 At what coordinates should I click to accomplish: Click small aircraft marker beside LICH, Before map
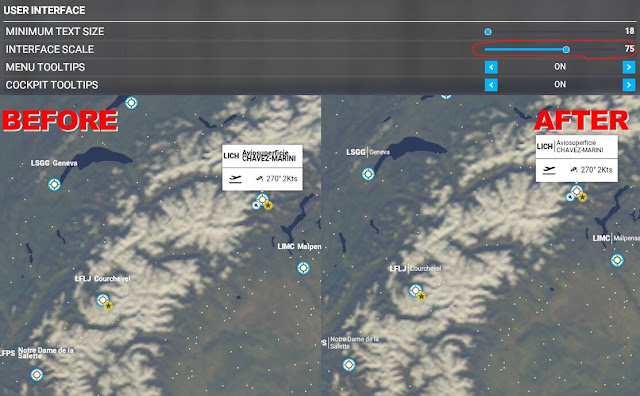(256, 205)
